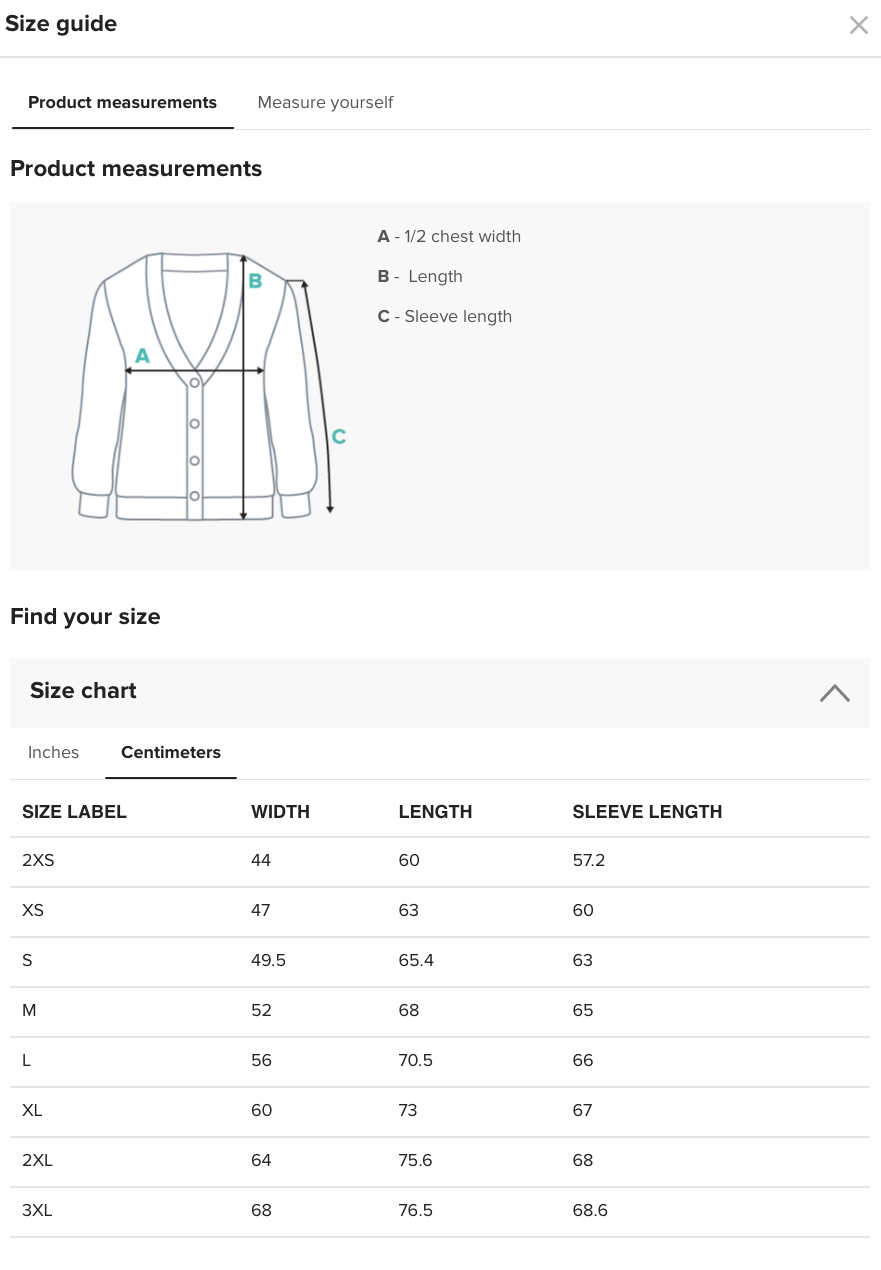Select the M size row label
The height and width of the screenshot is (1270, 881).
tap(29, 1010)
